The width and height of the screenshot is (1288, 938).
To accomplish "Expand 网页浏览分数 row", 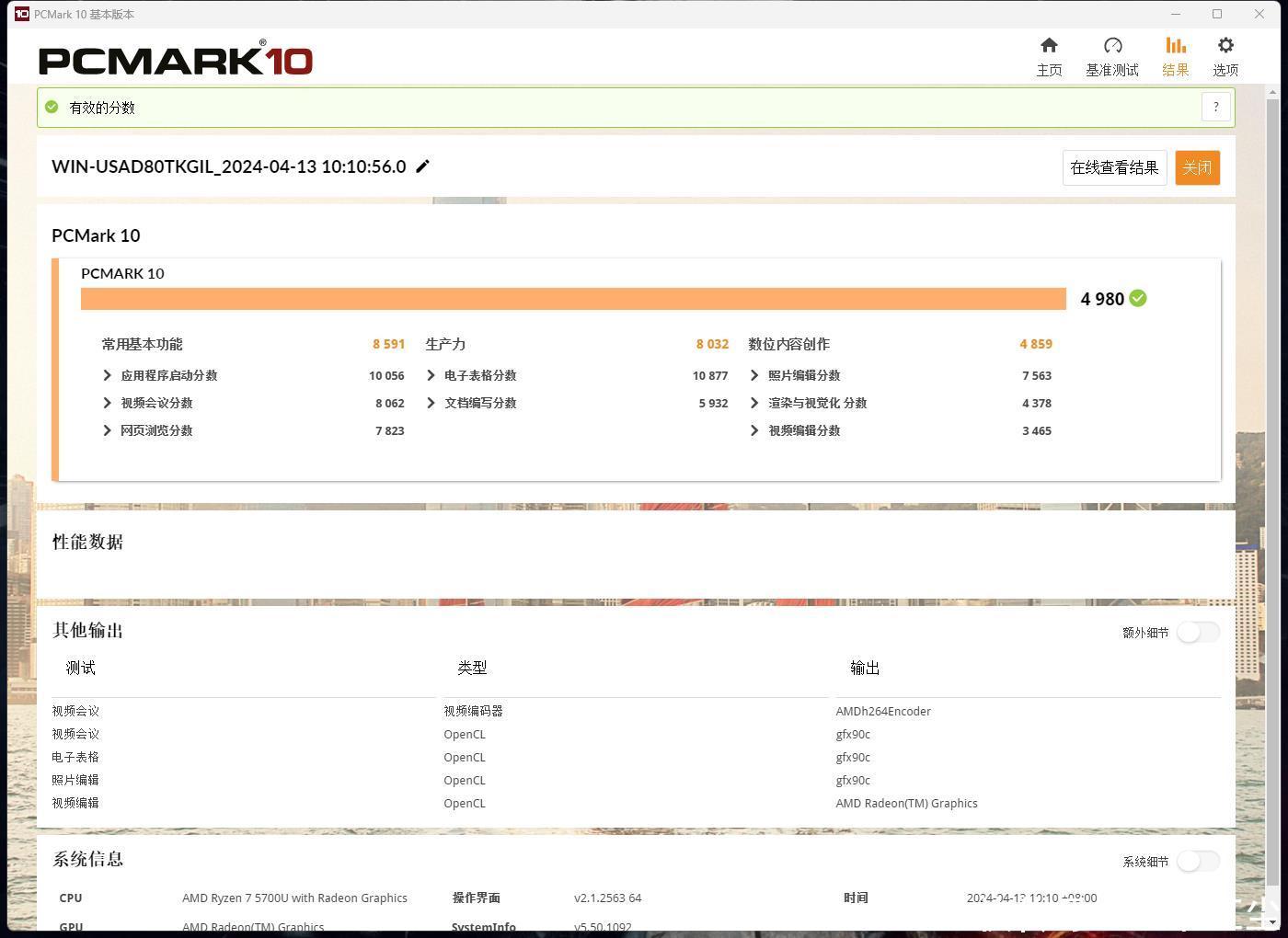I will click(108, 430).
